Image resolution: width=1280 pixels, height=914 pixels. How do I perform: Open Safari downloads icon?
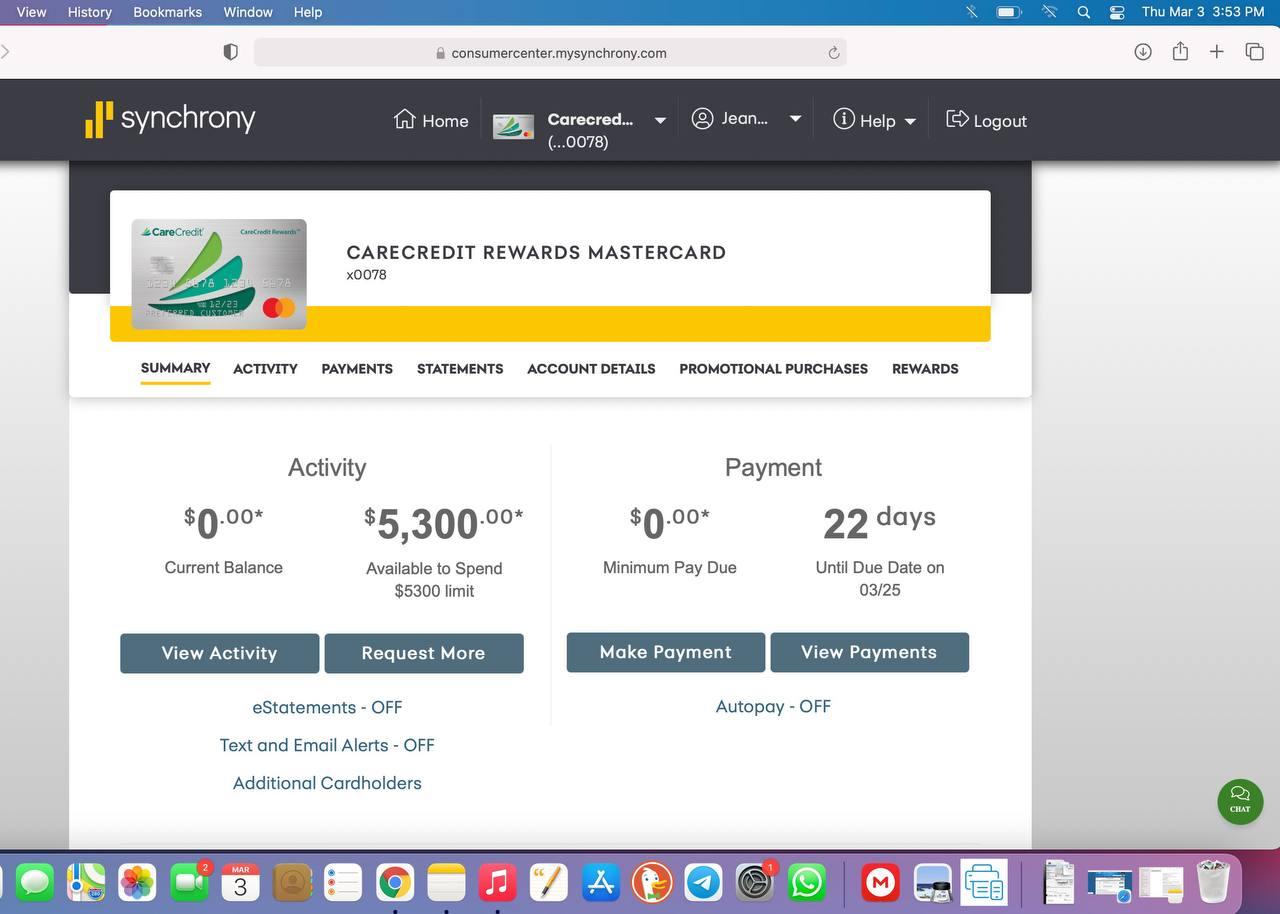[x=1143, y=52]
